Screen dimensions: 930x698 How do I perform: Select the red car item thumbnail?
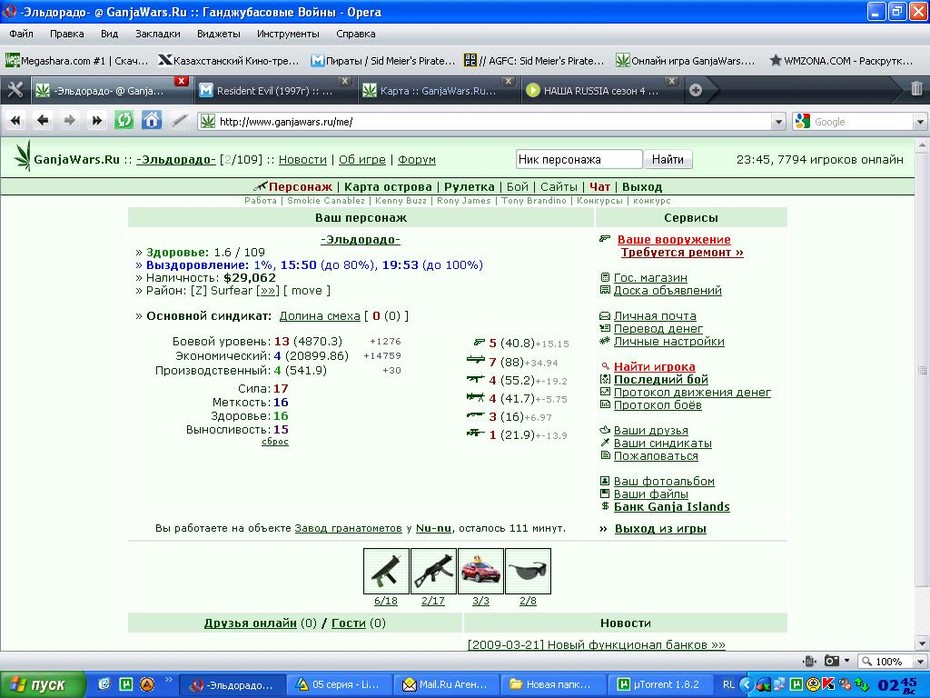(480, 571)
